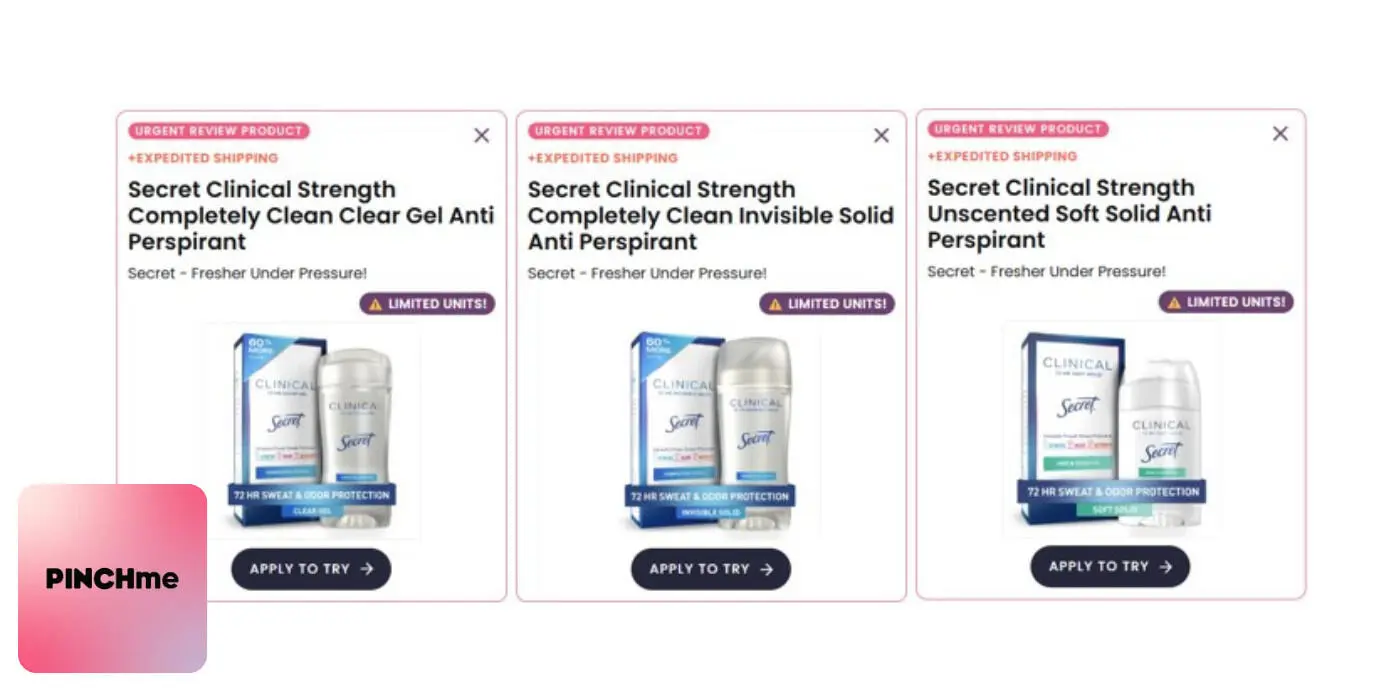
Task: Select Limited Units badge on Soft Solid card
Action: point(1226,302)
